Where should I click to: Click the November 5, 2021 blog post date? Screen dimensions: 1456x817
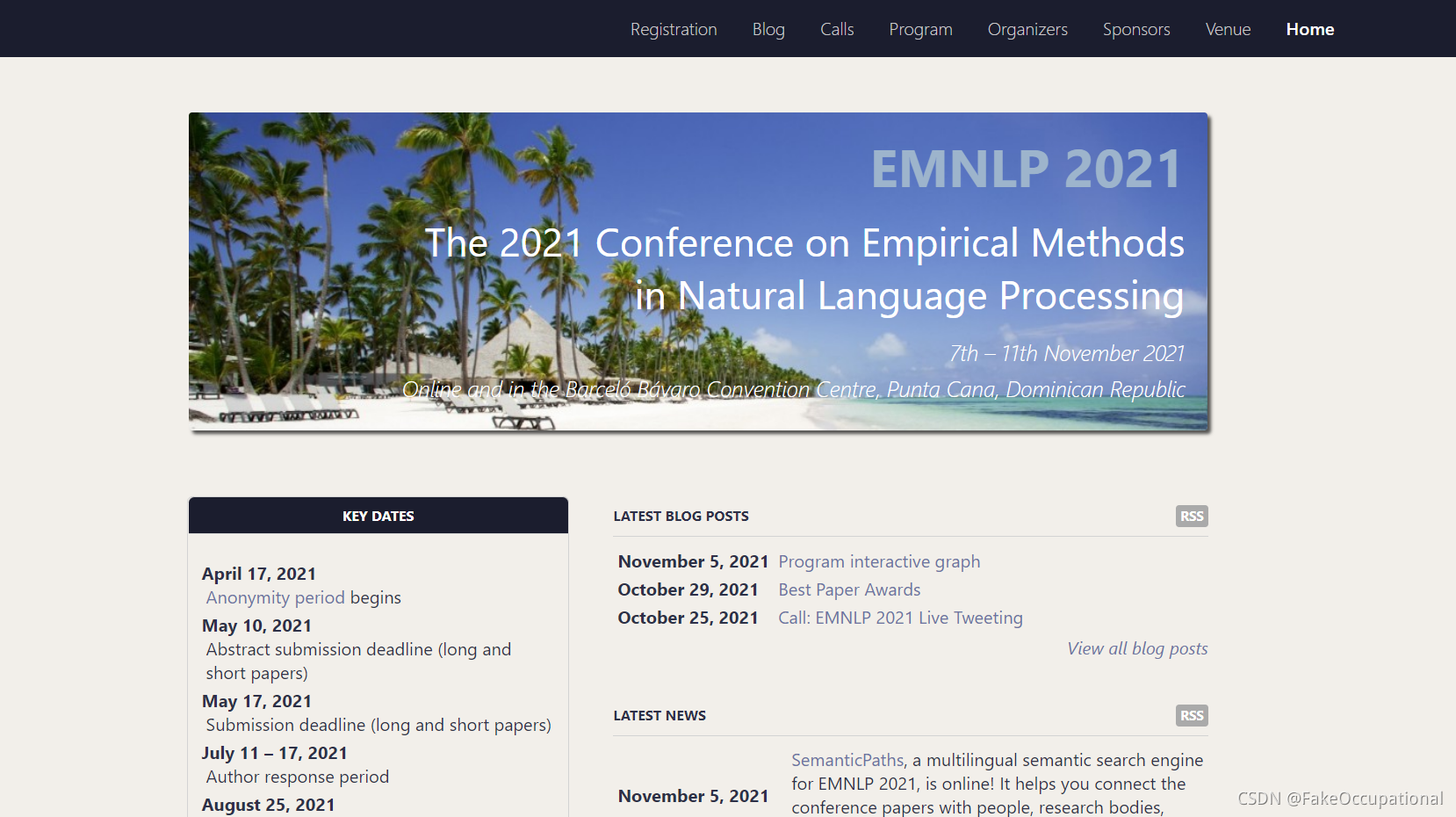coord(693,561)
